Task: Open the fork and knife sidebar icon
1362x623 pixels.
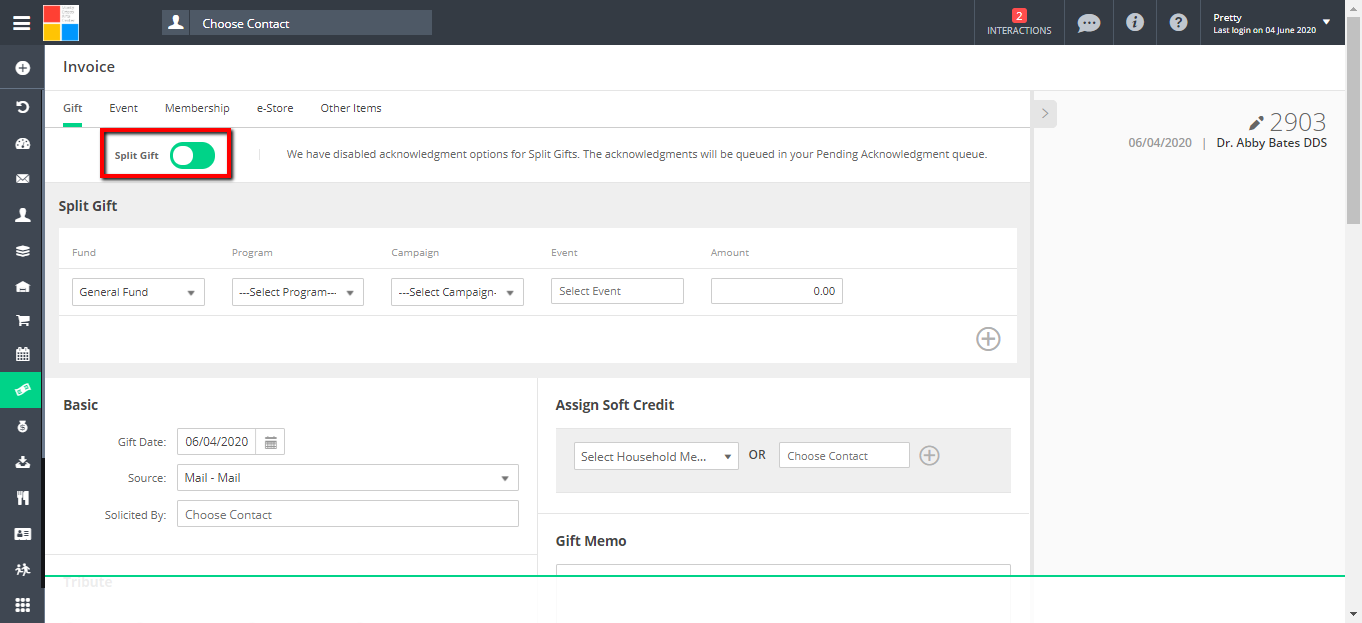Action: tap(22, 498)
